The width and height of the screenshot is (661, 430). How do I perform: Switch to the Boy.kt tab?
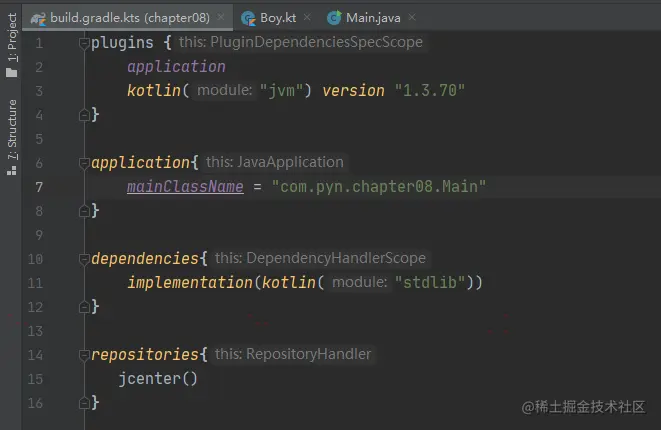[278, 18]
